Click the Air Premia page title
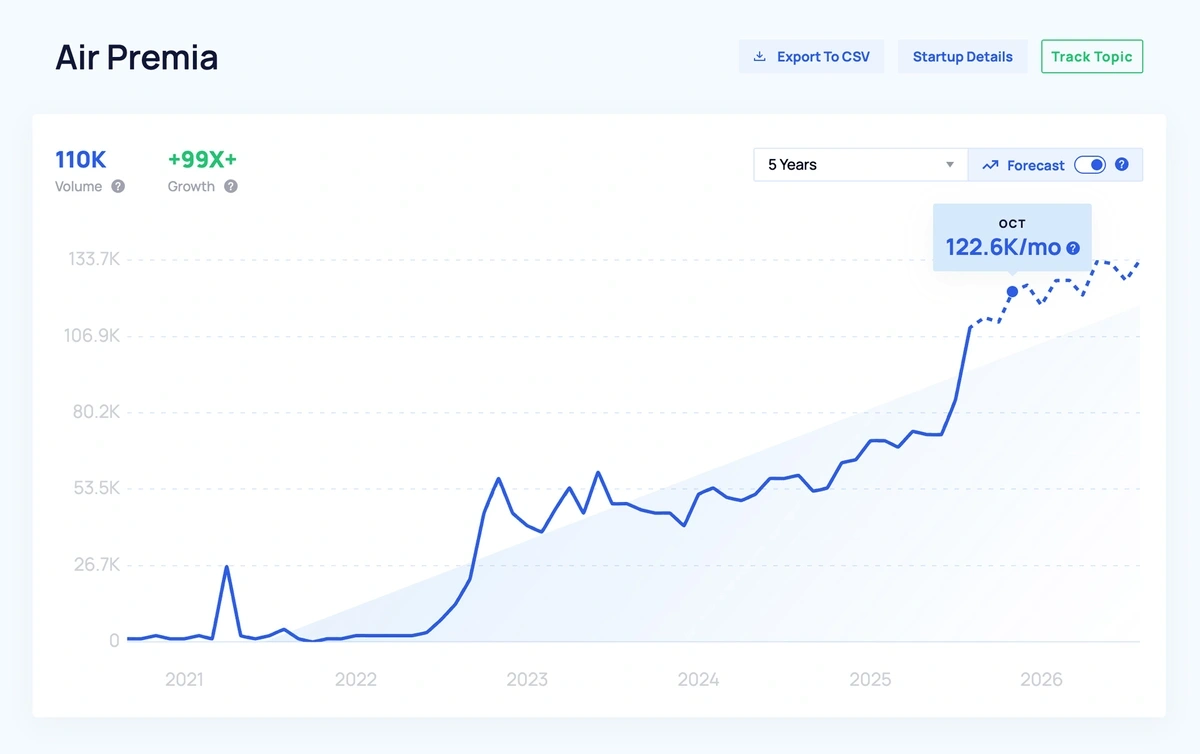Image resolution: width=1200 pixels, height=754 pixels. (136, 58)
